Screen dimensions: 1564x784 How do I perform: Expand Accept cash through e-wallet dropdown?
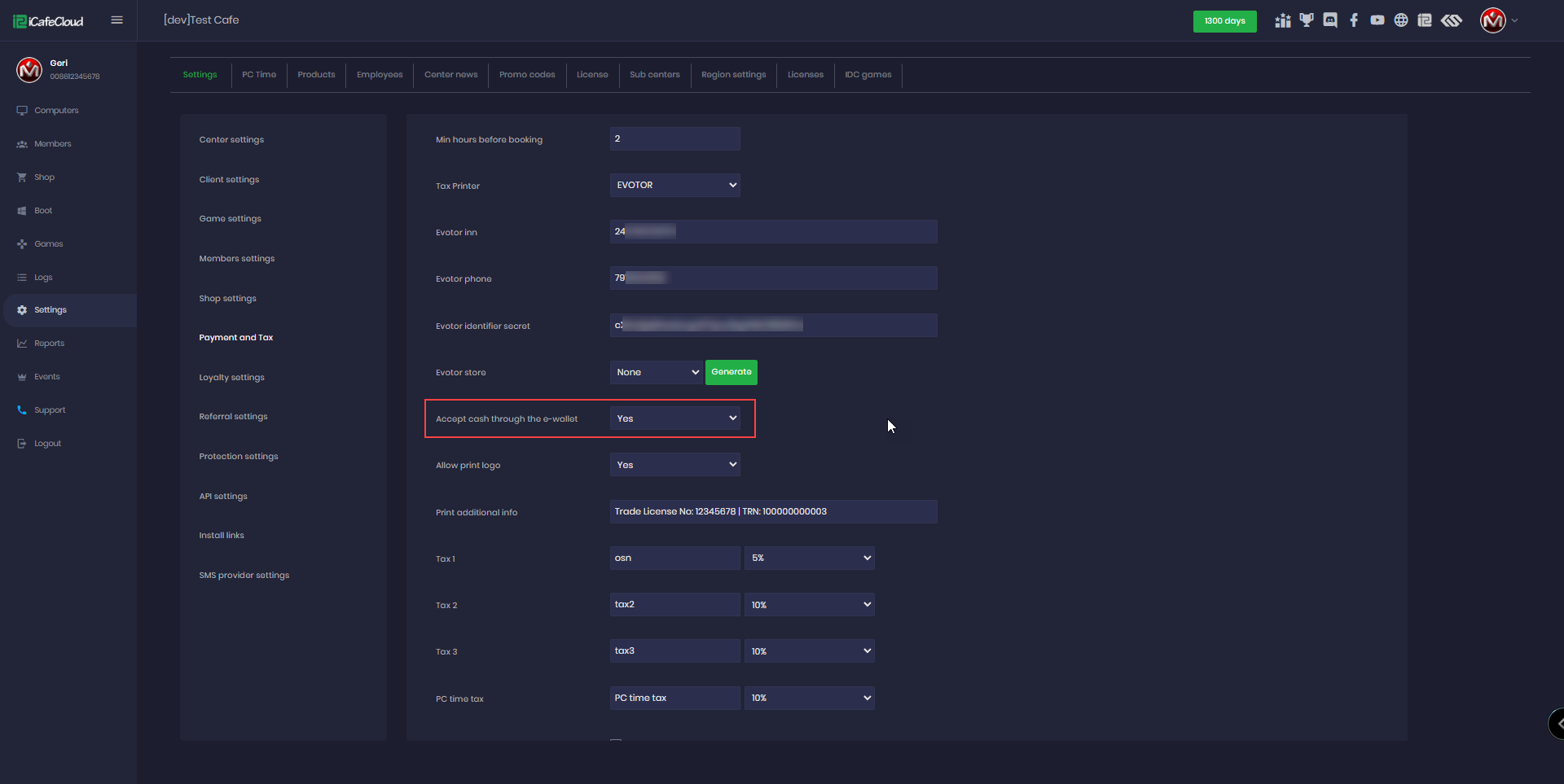click(674, 418)
